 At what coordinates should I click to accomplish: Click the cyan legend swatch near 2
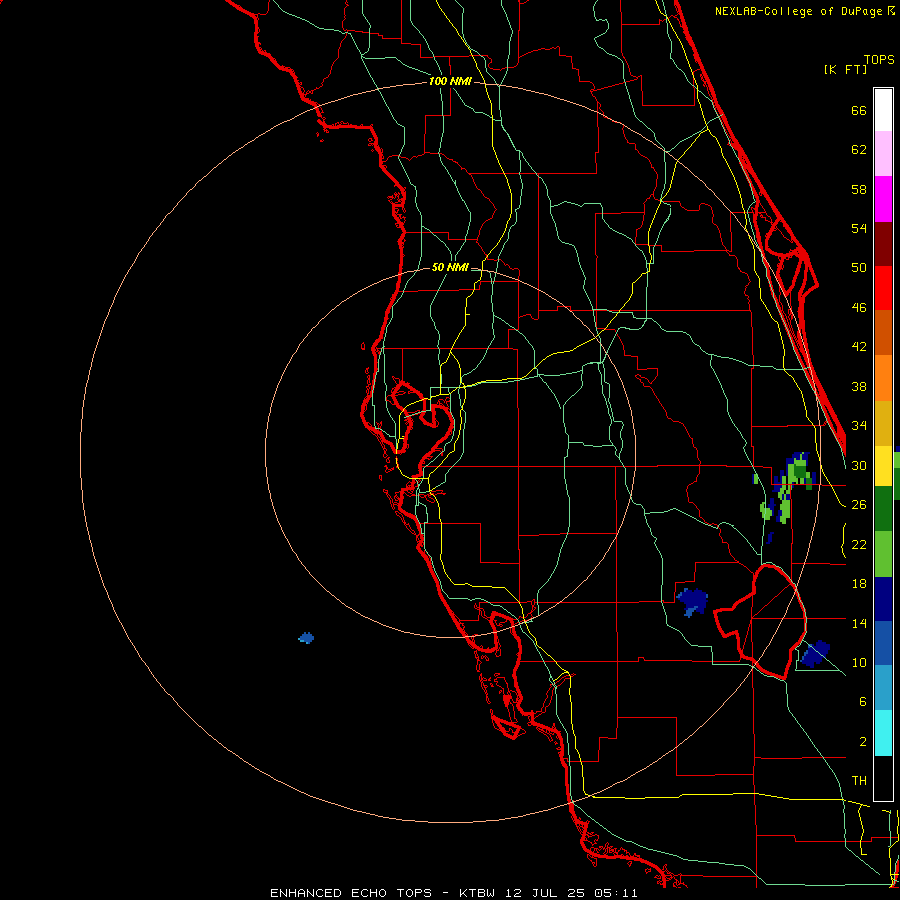coord(883,733)
